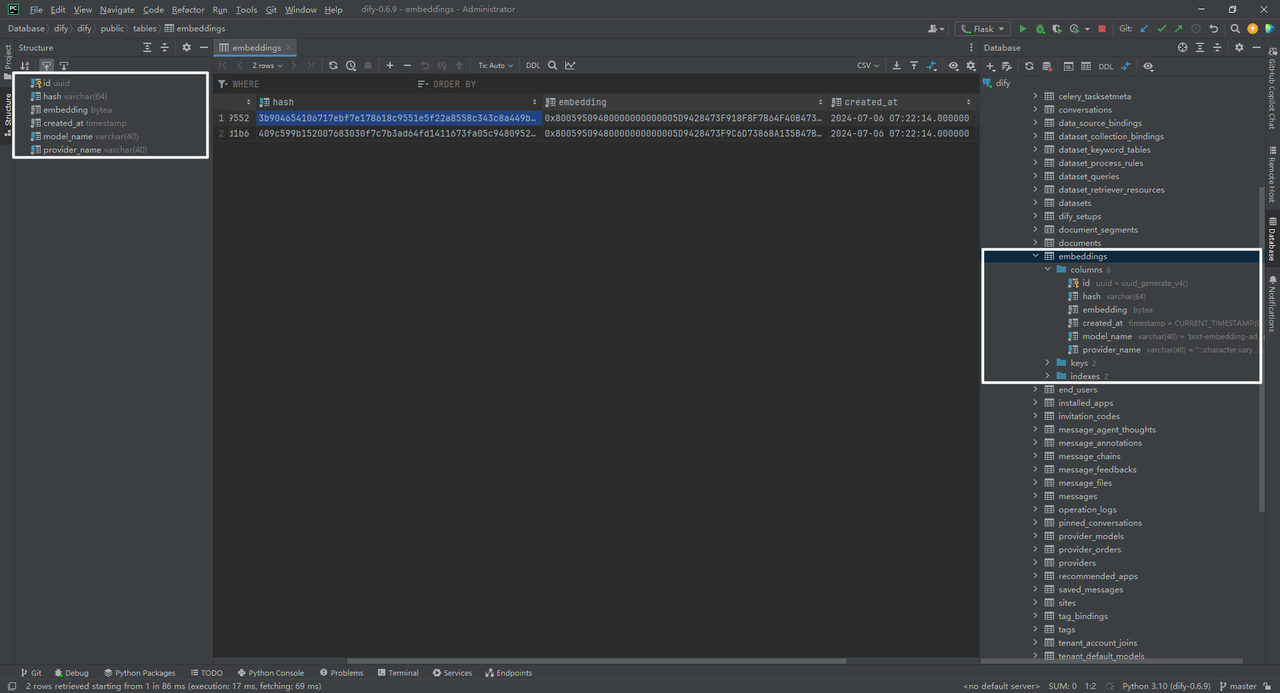Delete the selected row with minus icon

pos(407,65)
